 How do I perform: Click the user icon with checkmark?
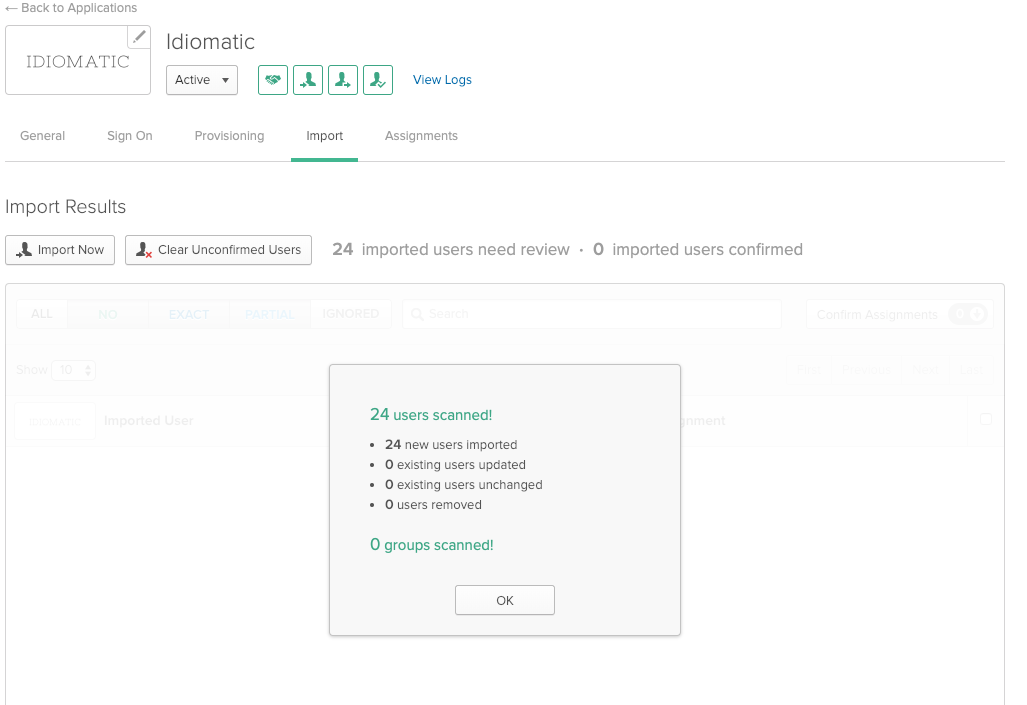point(378,80)
